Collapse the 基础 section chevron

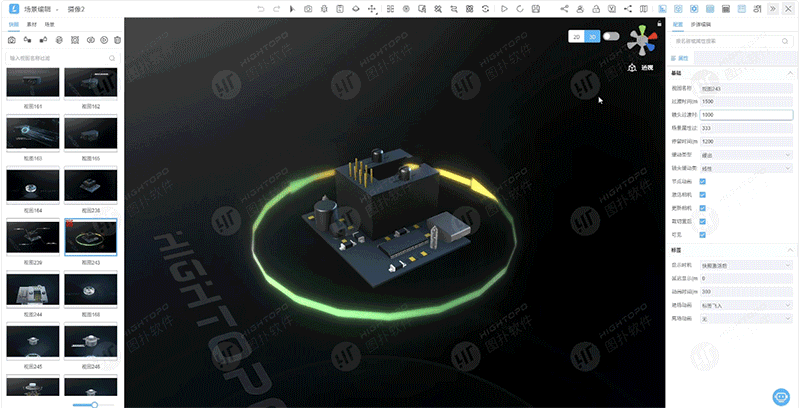[x=790, y=73]
